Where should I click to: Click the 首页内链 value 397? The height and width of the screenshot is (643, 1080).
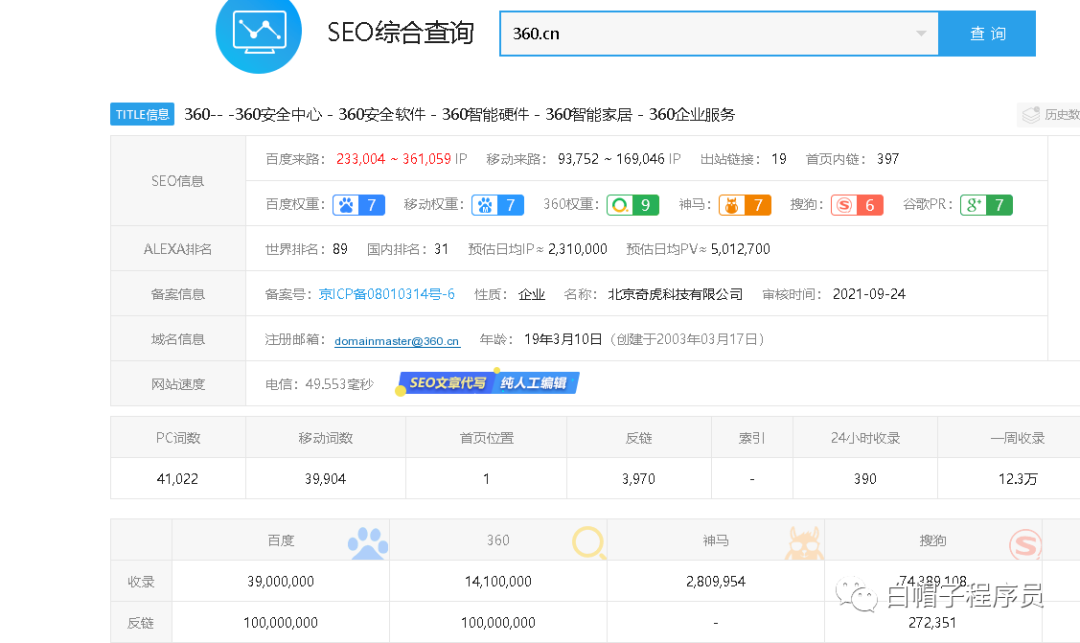click(x=888, y=159)
